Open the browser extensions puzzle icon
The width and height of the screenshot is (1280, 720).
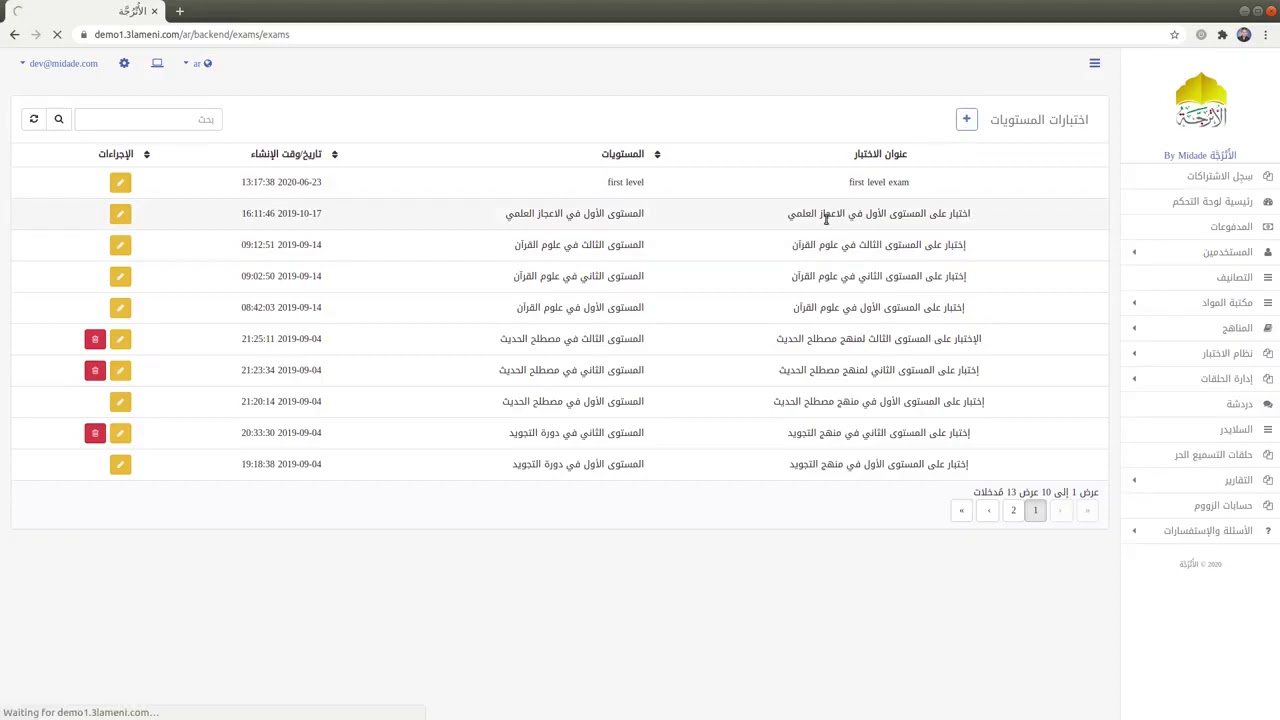(x=1222, y=34)
